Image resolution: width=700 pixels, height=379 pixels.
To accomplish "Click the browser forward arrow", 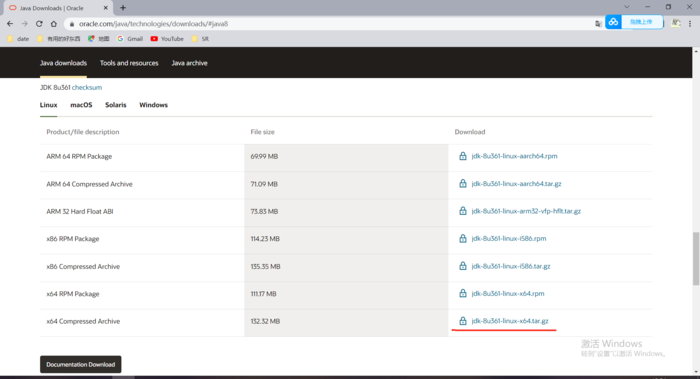I will click(x=25, y=24).
